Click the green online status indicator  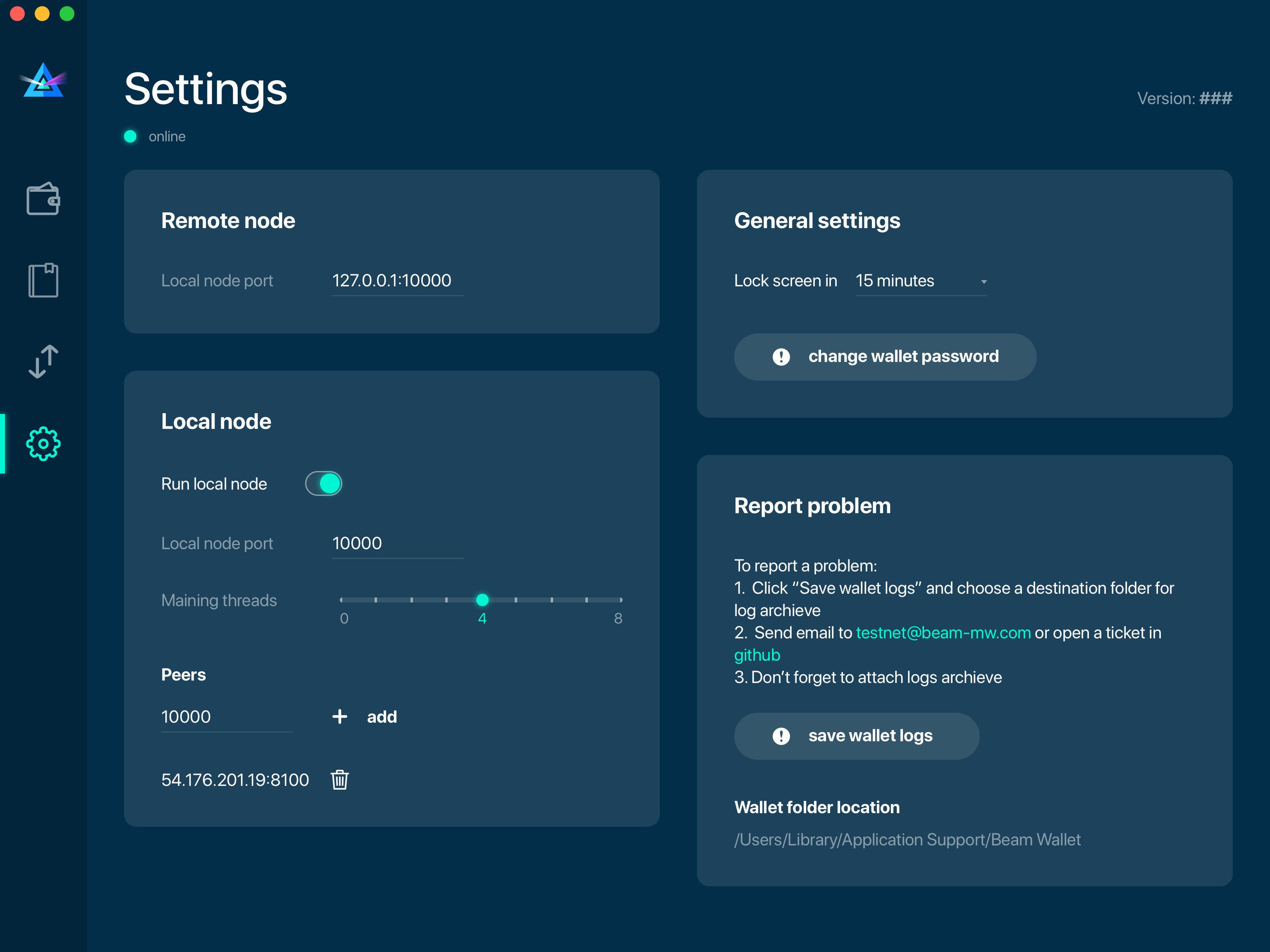point(130,136)
